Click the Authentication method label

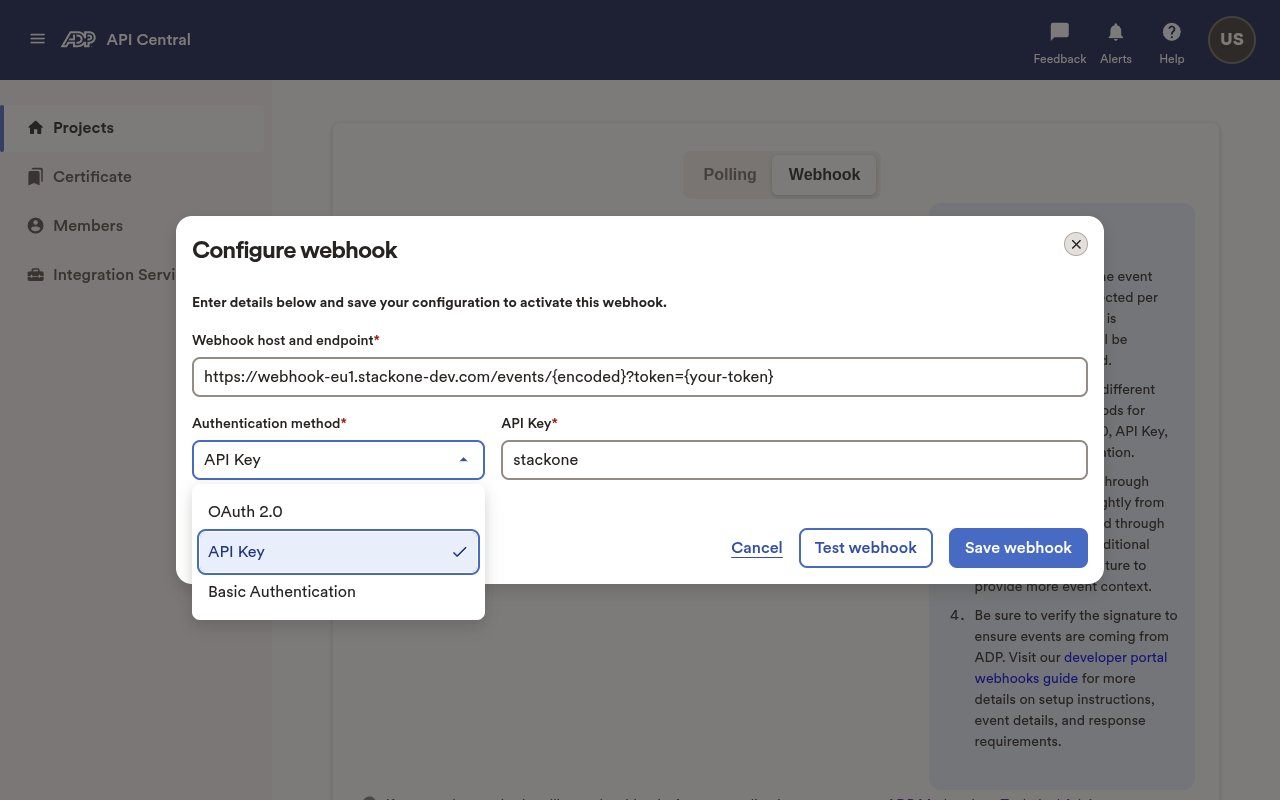(x=269, y=423)
